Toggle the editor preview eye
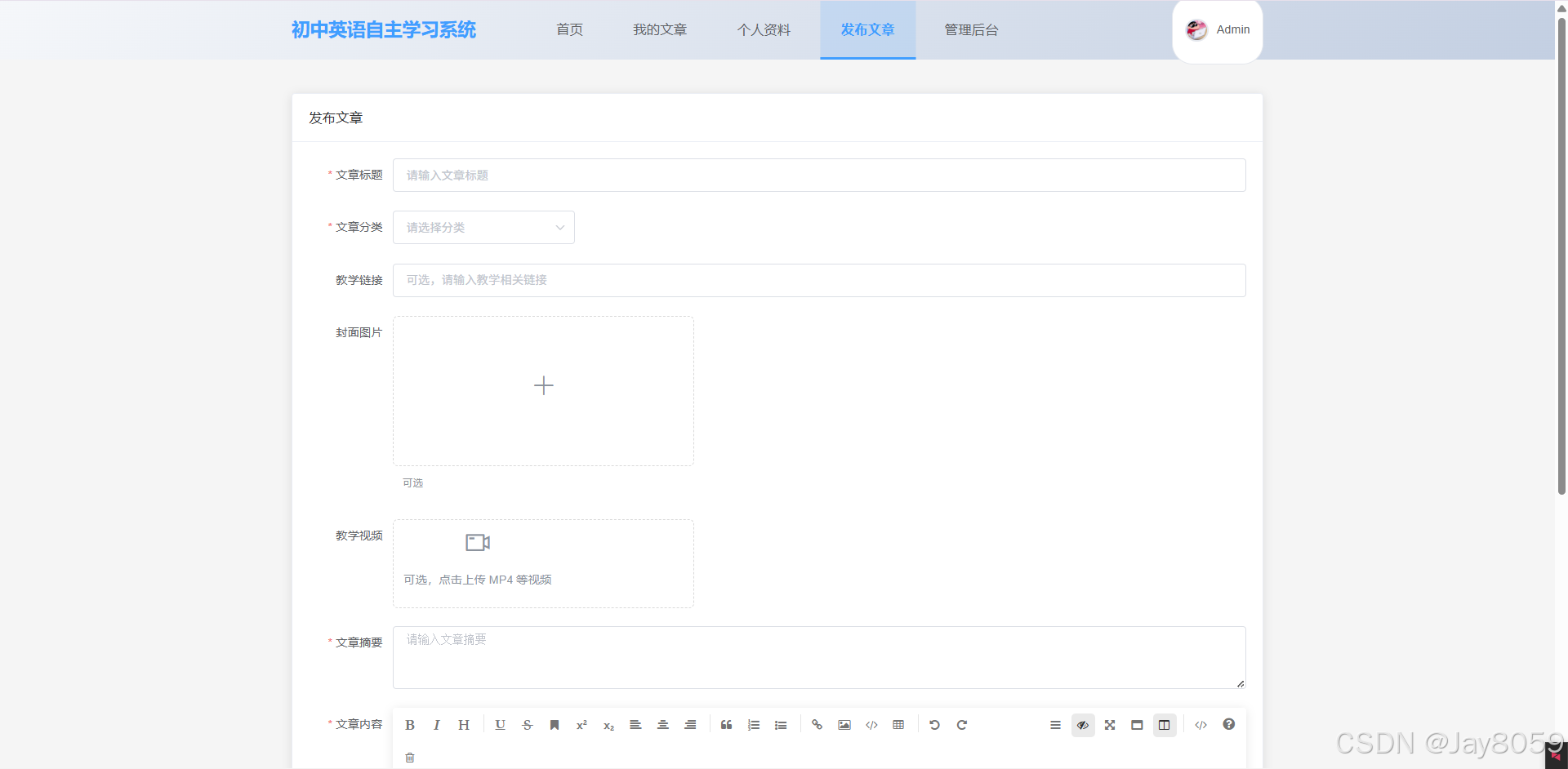This screenshot has height=769, width=1568. pyautogui.click(x=1083, y=725)
